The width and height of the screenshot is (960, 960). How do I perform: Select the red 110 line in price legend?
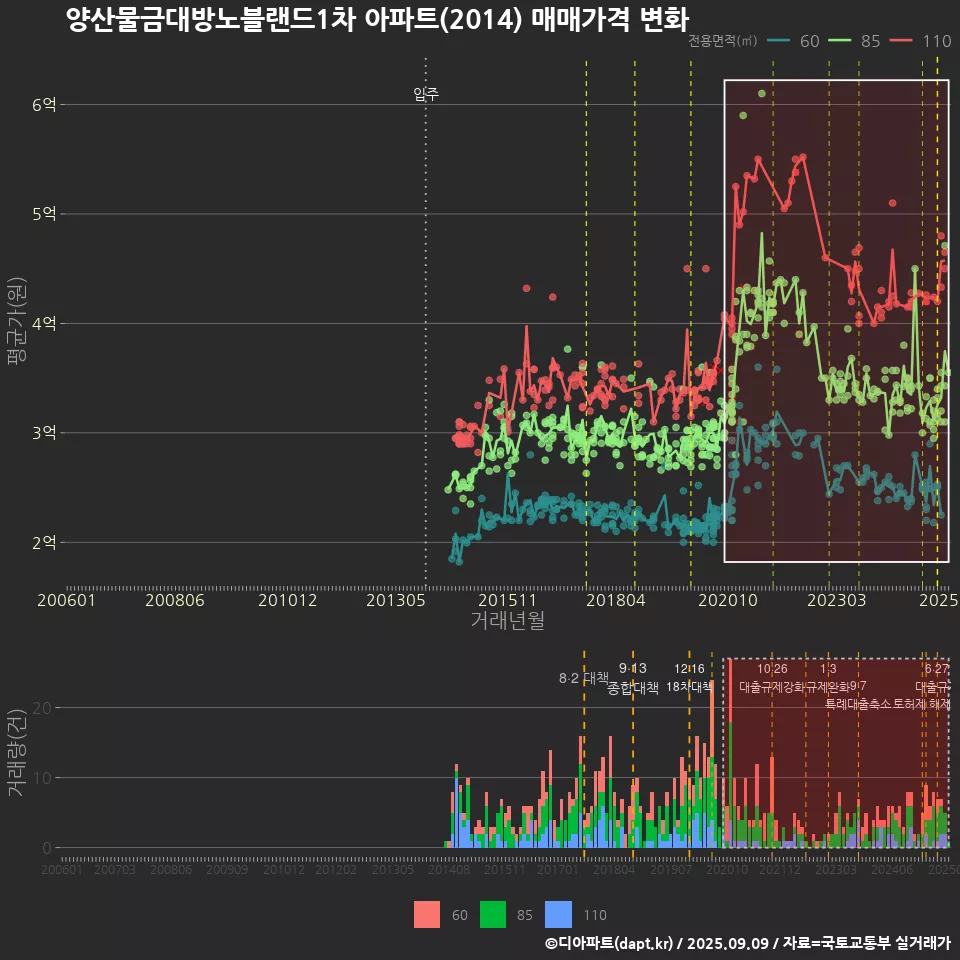[x=901, y=40]
